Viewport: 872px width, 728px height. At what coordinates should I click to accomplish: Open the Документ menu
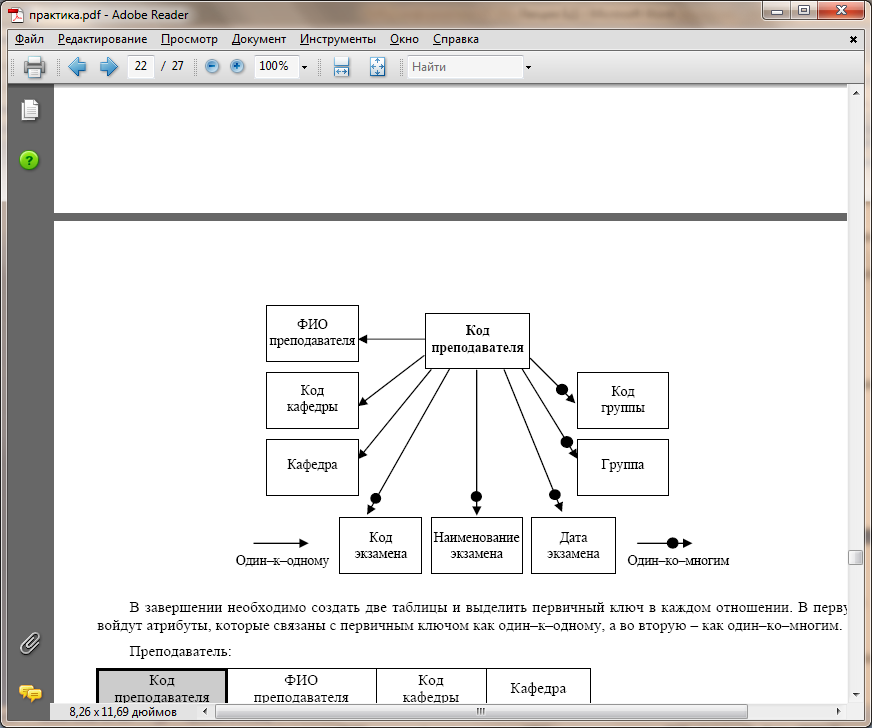tap(259, 39)
